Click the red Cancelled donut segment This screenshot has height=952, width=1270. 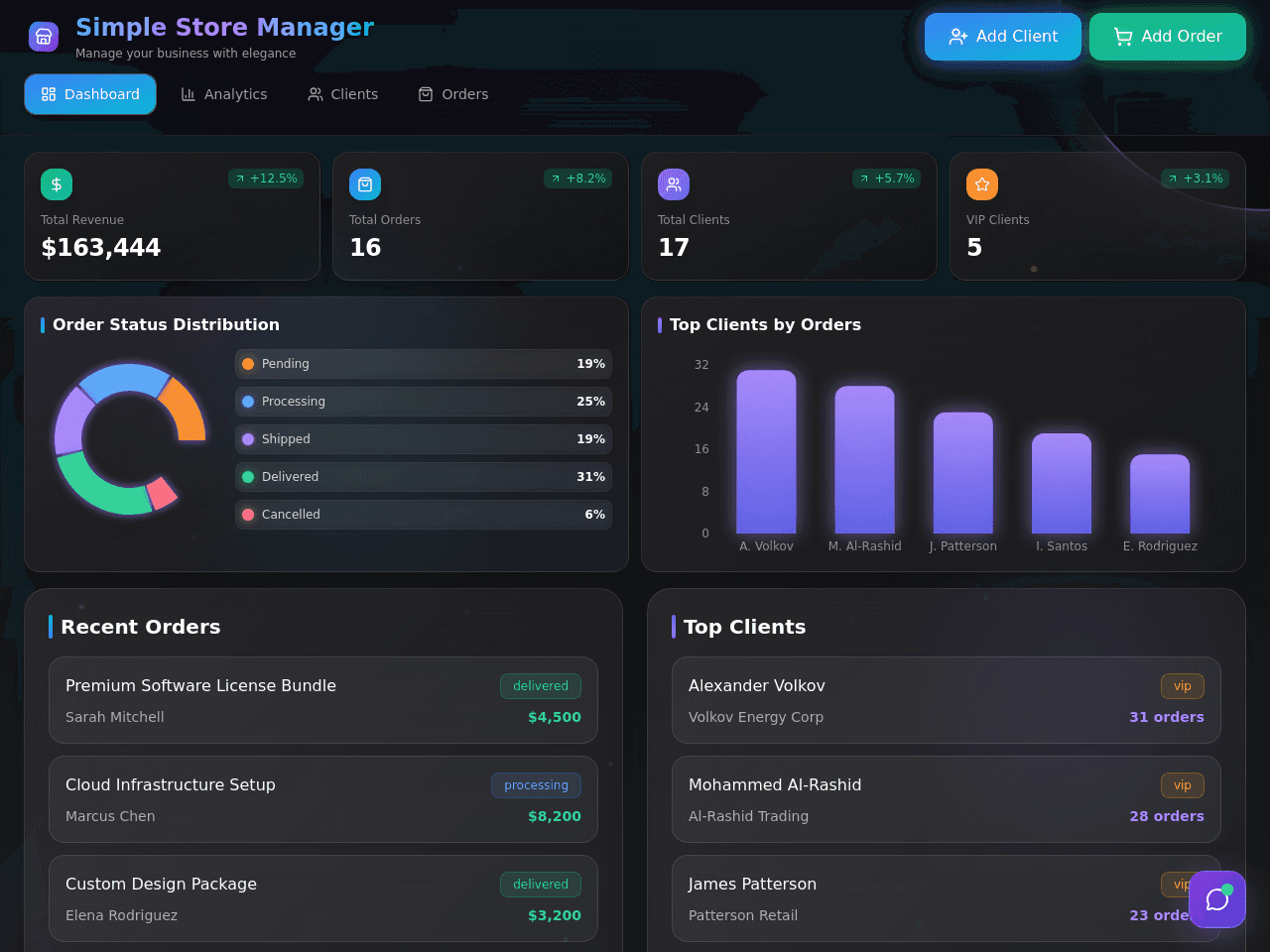[x=163, y=492]
